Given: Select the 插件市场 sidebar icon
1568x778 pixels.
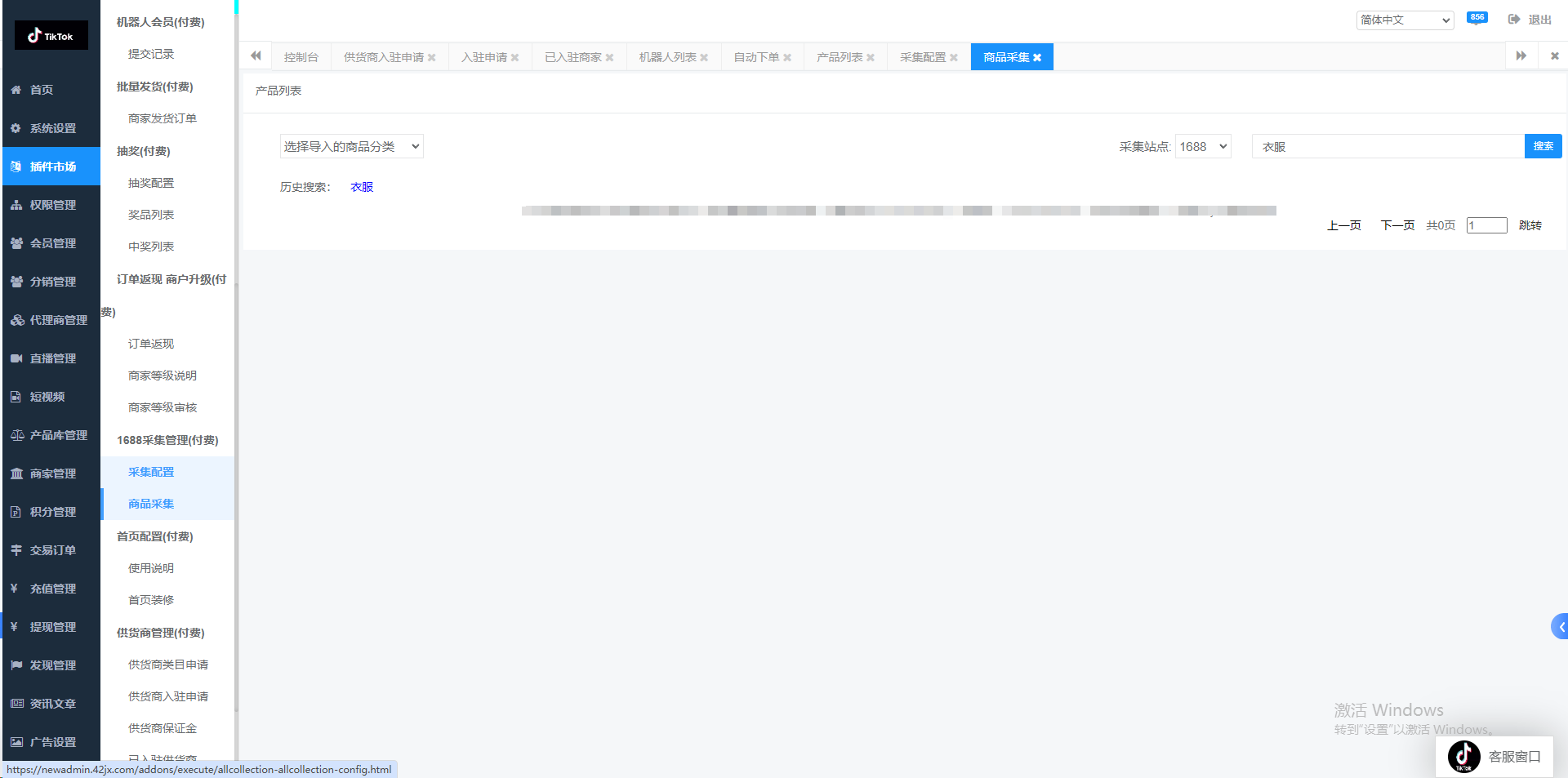Looking at the screenshot, I should point(51,166).
